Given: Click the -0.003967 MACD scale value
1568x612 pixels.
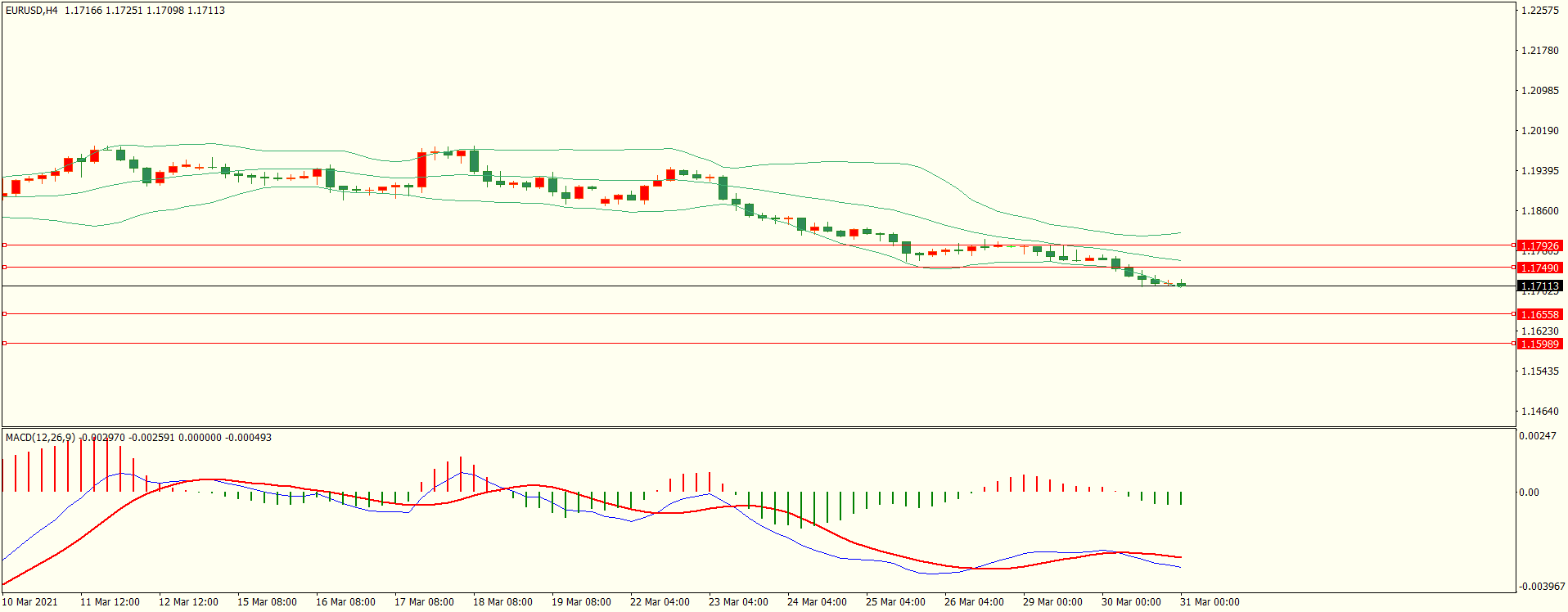Looking at the screenshot, I should [1542, 587].
